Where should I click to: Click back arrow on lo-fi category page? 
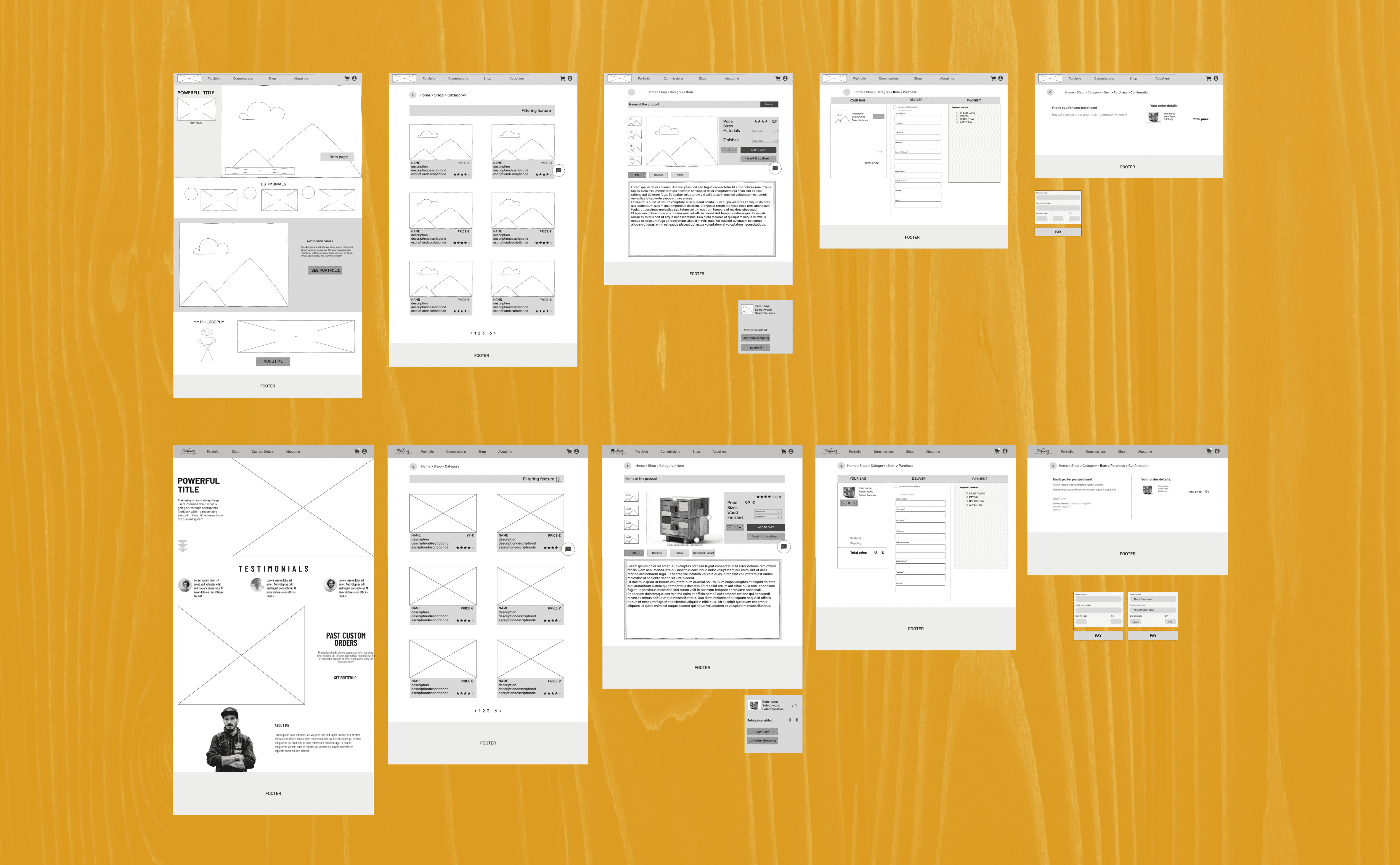click(x=413, y=95)
